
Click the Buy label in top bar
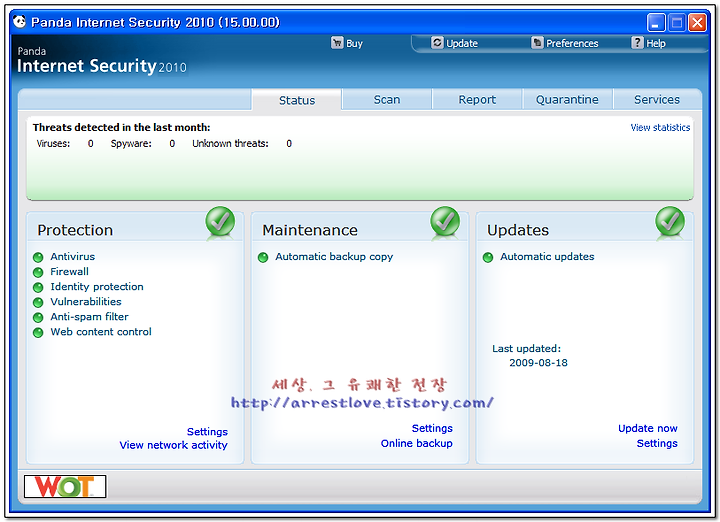tap(354, 44)
